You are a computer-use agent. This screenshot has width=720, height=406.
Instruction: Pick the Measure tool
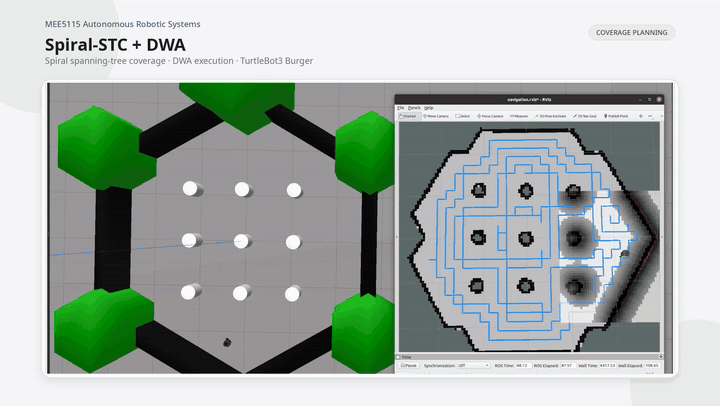[519, 116]
